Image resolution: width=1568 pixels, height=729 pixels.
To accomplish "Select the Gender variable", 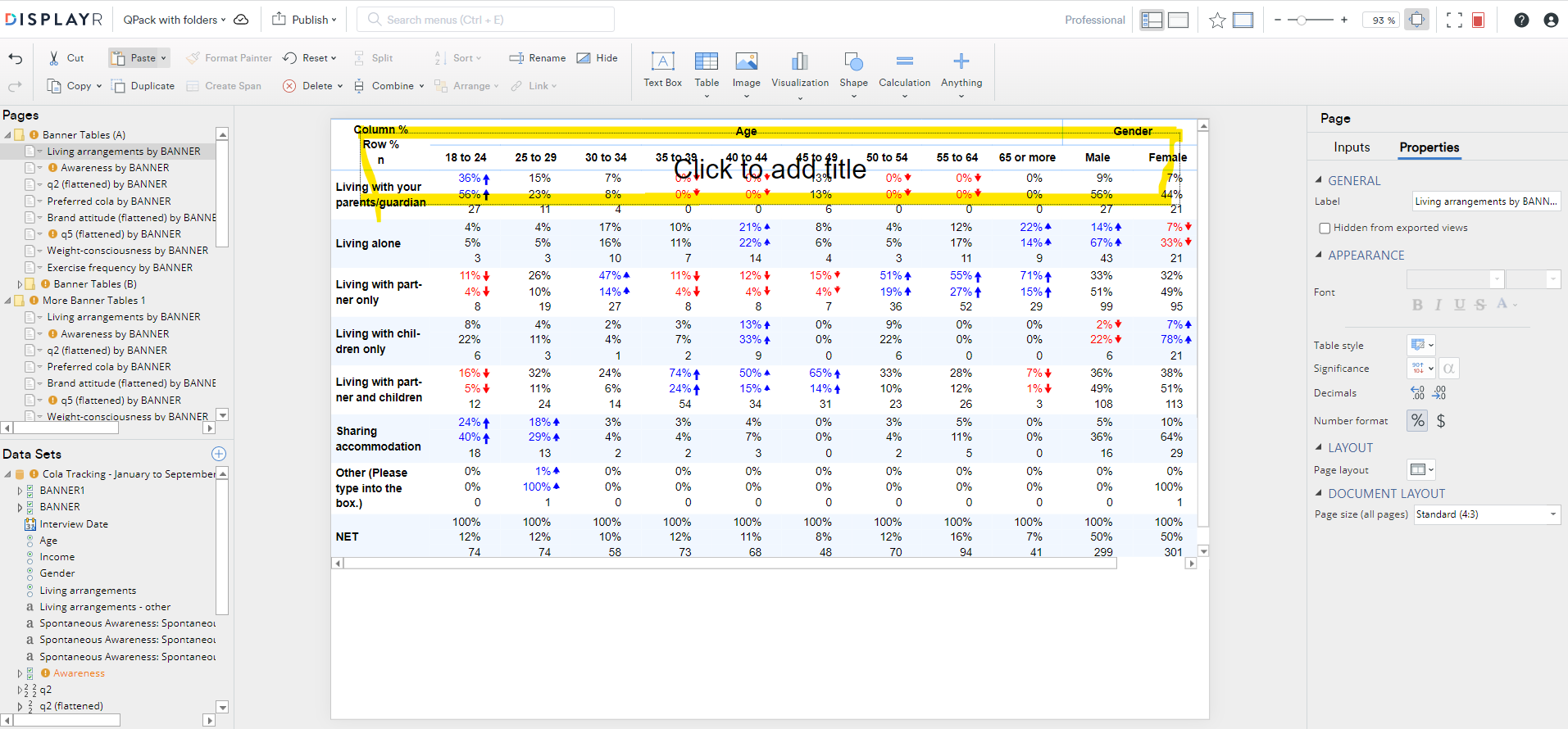I will [57, 573].
